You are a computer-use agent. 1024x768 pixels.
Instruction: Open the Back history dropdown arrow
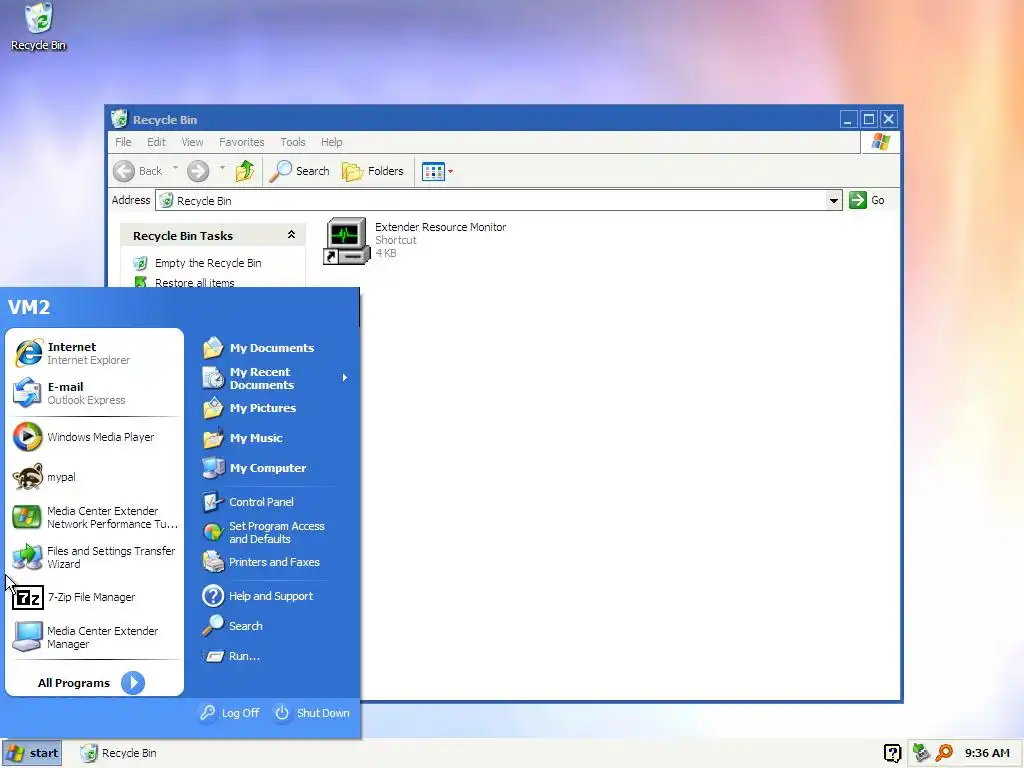click(x=175, y=168)
